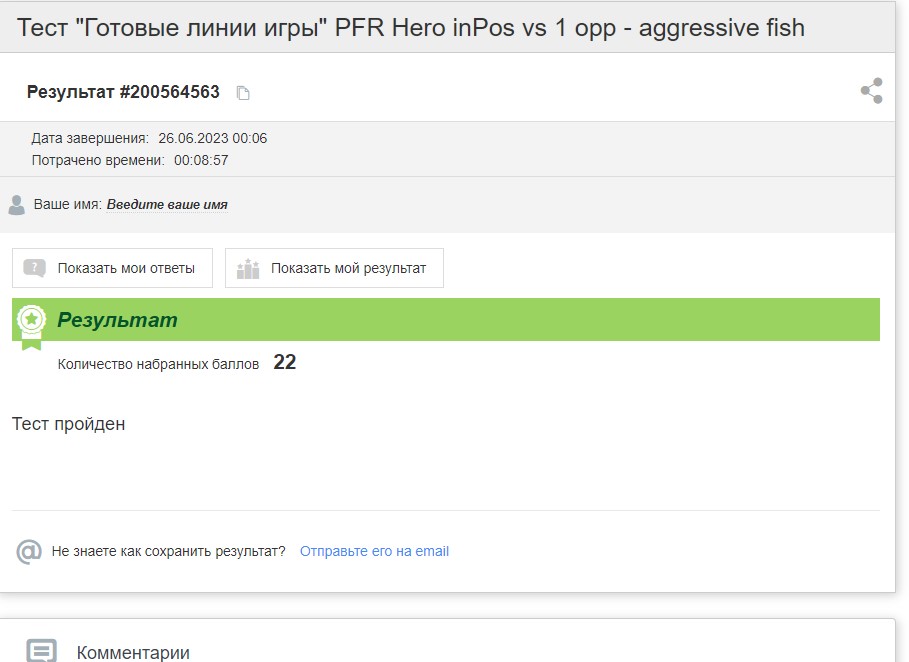Image resolution: width=909 pixels, height=662 pixels.
Task: Click the time spent value 00:08:57
Action: pos(201,161)
